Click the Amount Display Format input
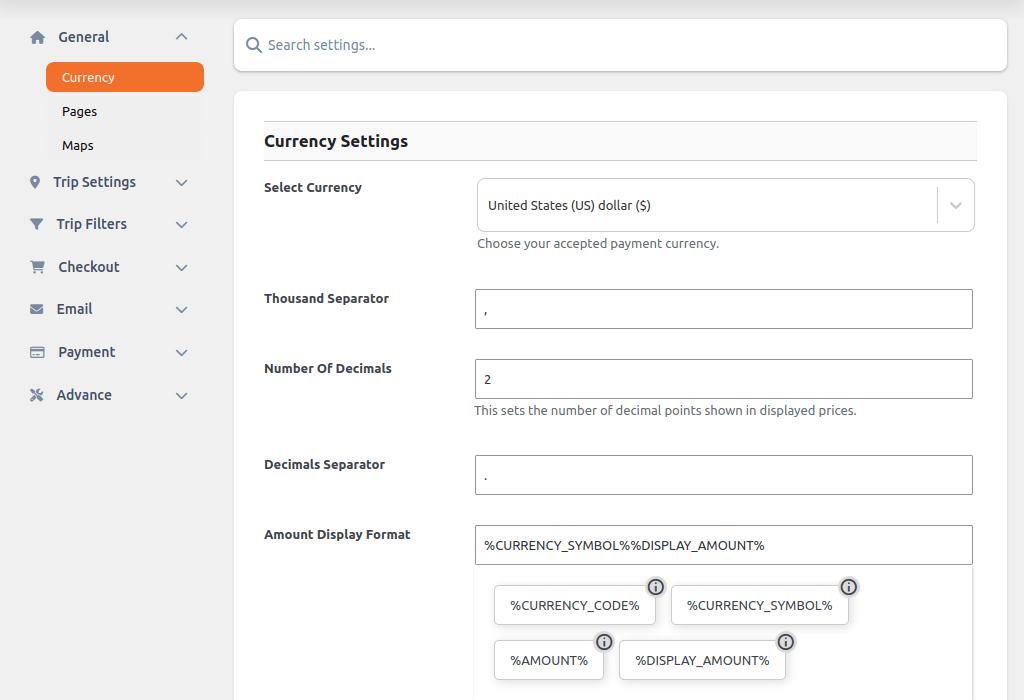Viewport: 1024px width, 700px height. 724,545
